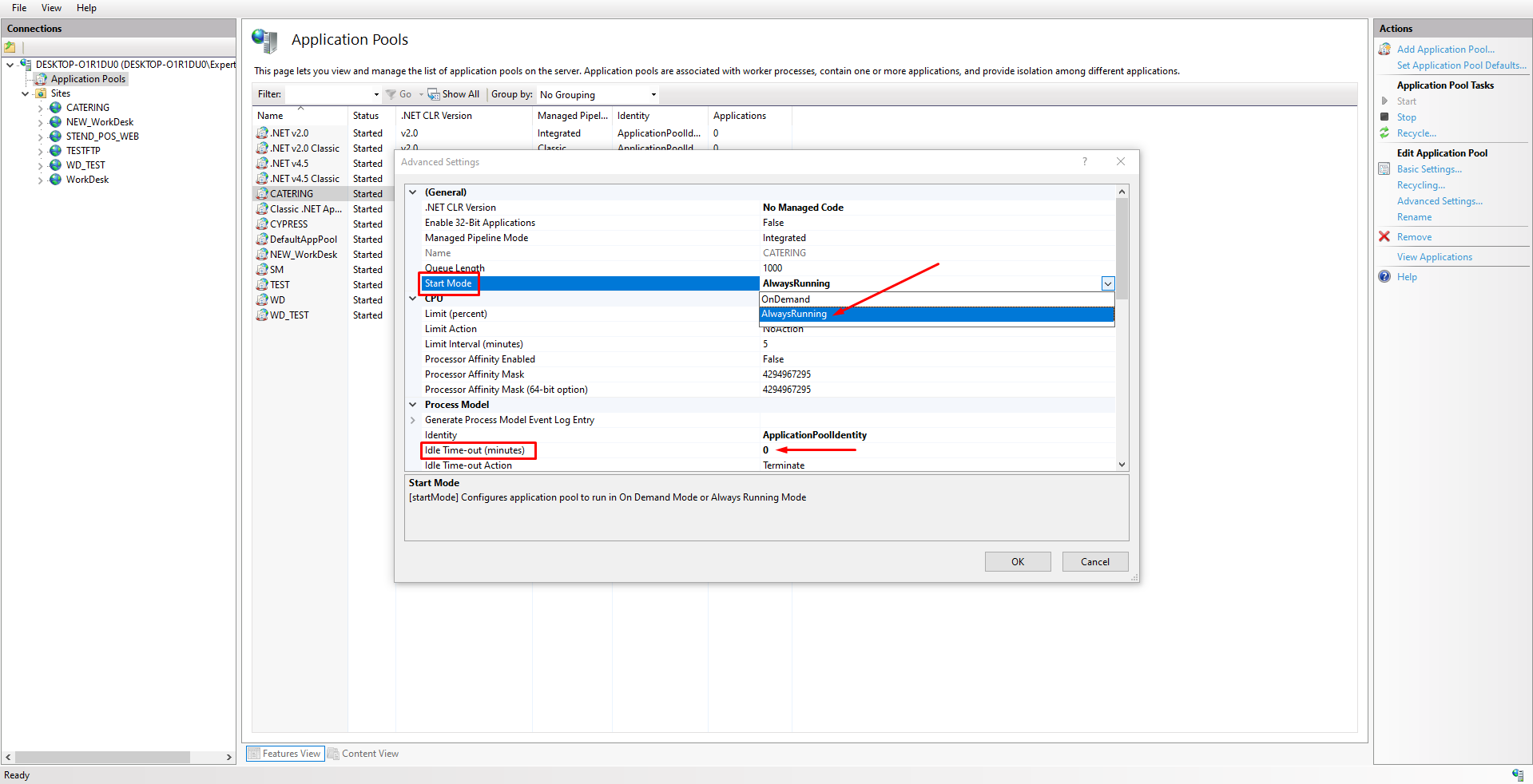Collapse the (General) settings section
The image size is (1533, 784).
point(413,192)
